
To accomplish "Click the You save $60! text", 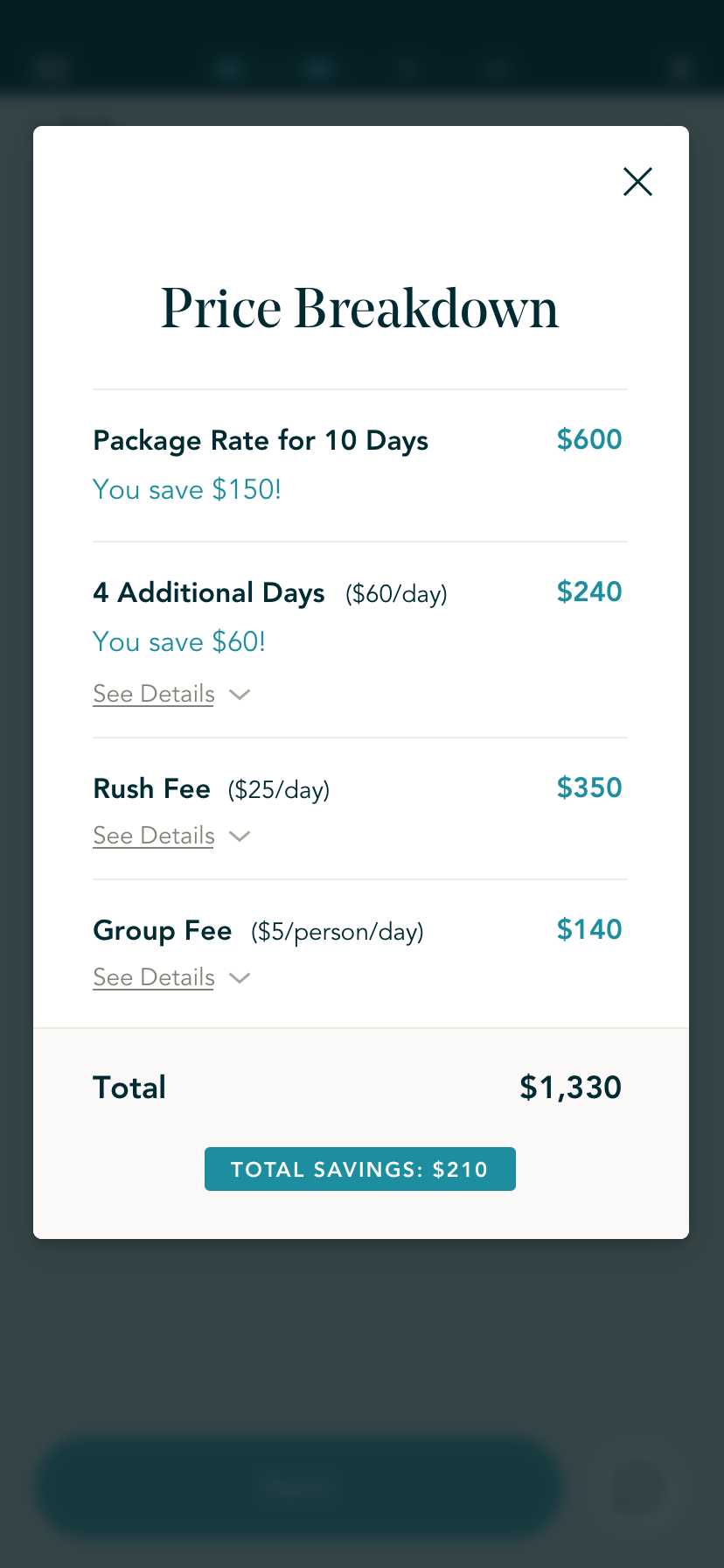I will coord(179,642).
